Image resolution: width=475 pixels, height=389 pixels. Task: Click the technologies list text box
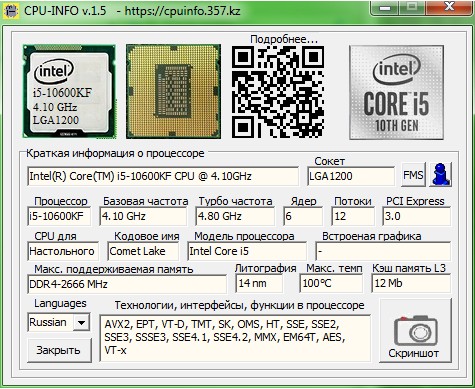point(235,338)
